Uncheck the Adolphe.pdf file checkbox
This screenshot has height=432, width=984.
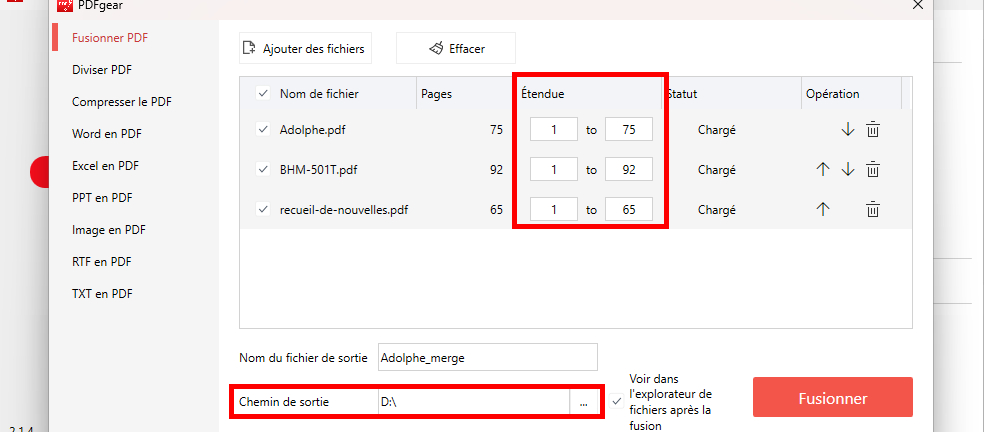[x=262, y=130]
